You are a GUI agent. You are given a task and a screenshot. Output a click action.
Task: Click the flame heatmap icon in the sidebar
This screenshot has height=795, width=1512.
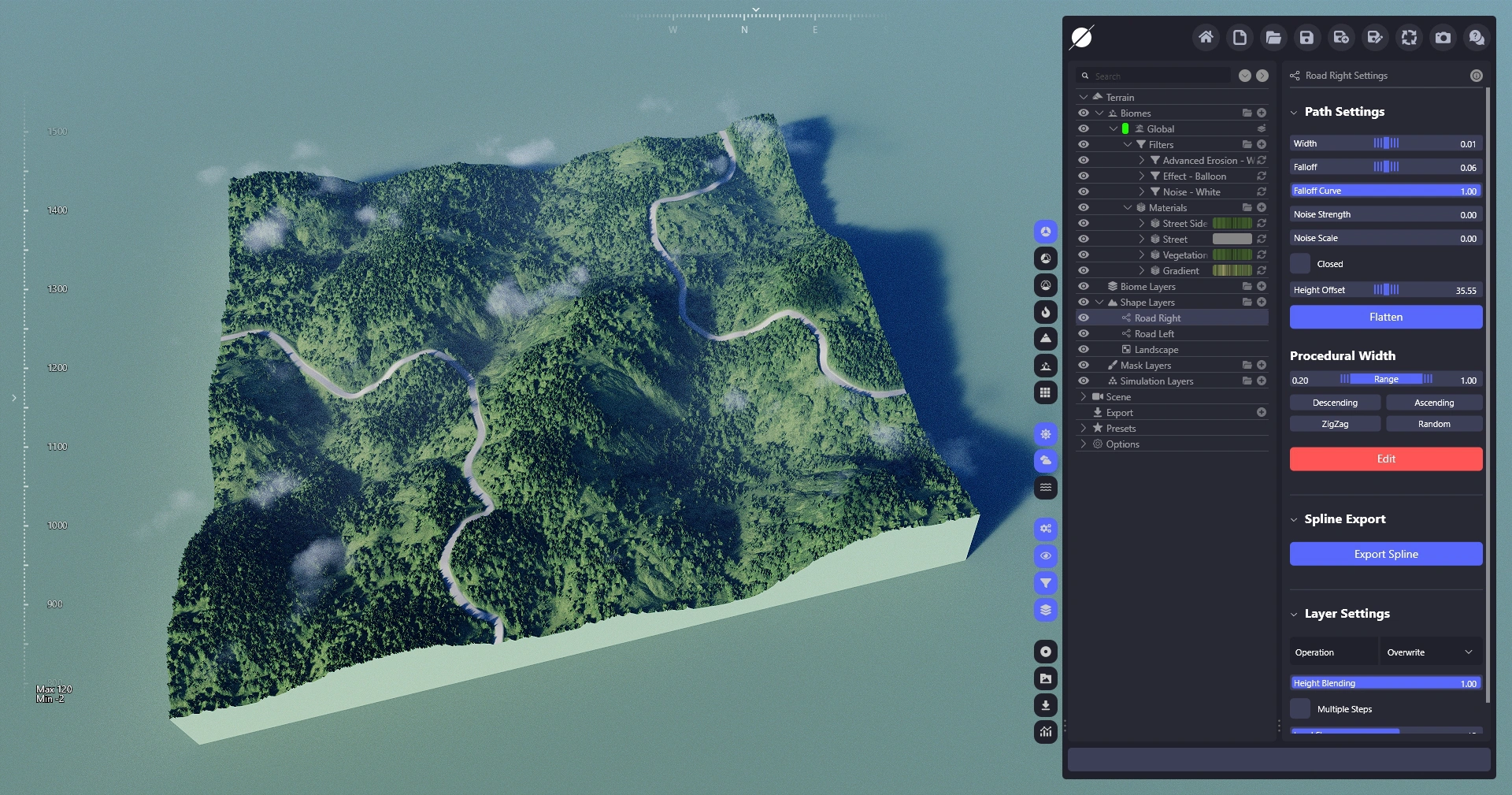(1046, 312)
